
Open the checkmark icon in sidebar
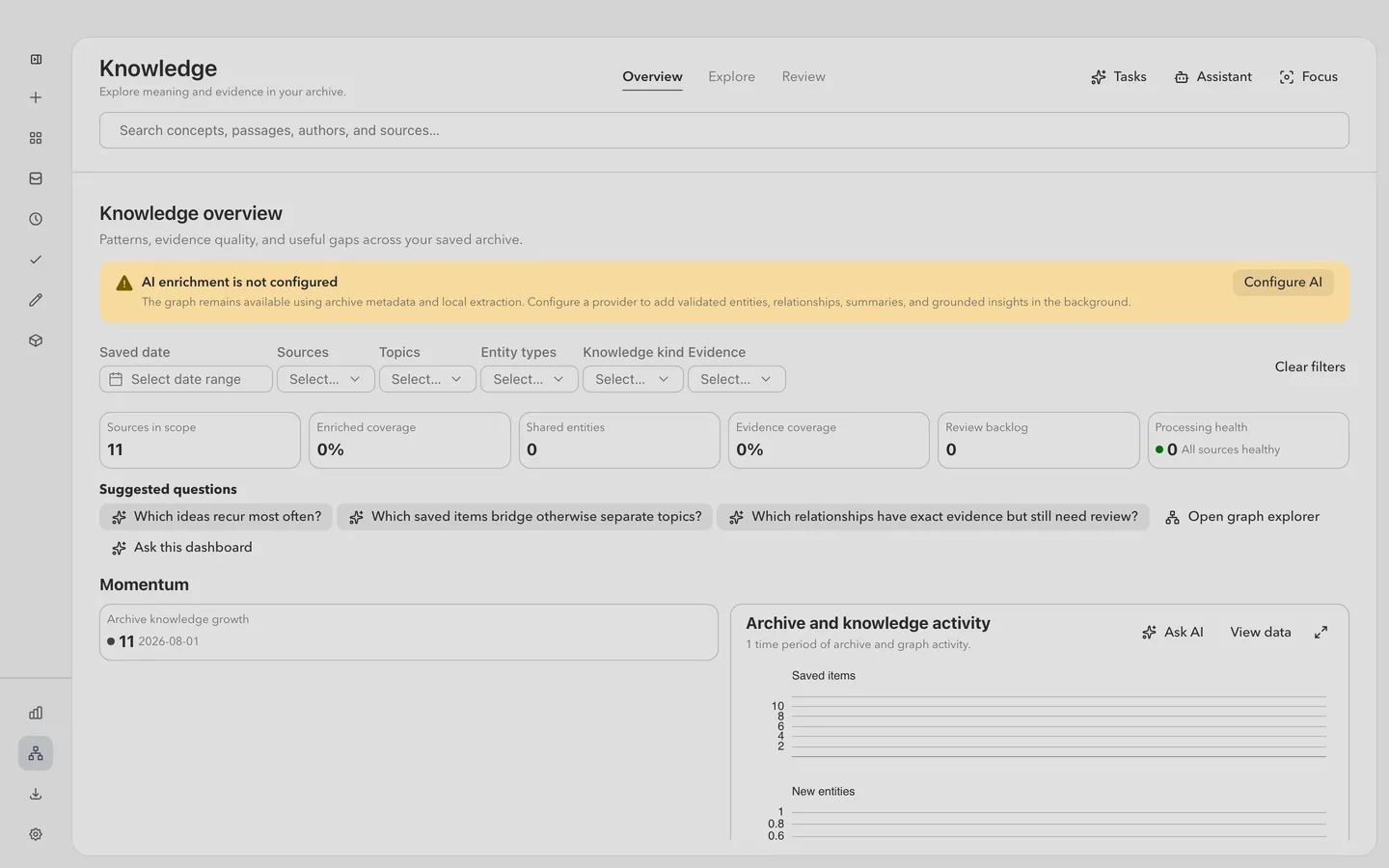click(36, 259)
